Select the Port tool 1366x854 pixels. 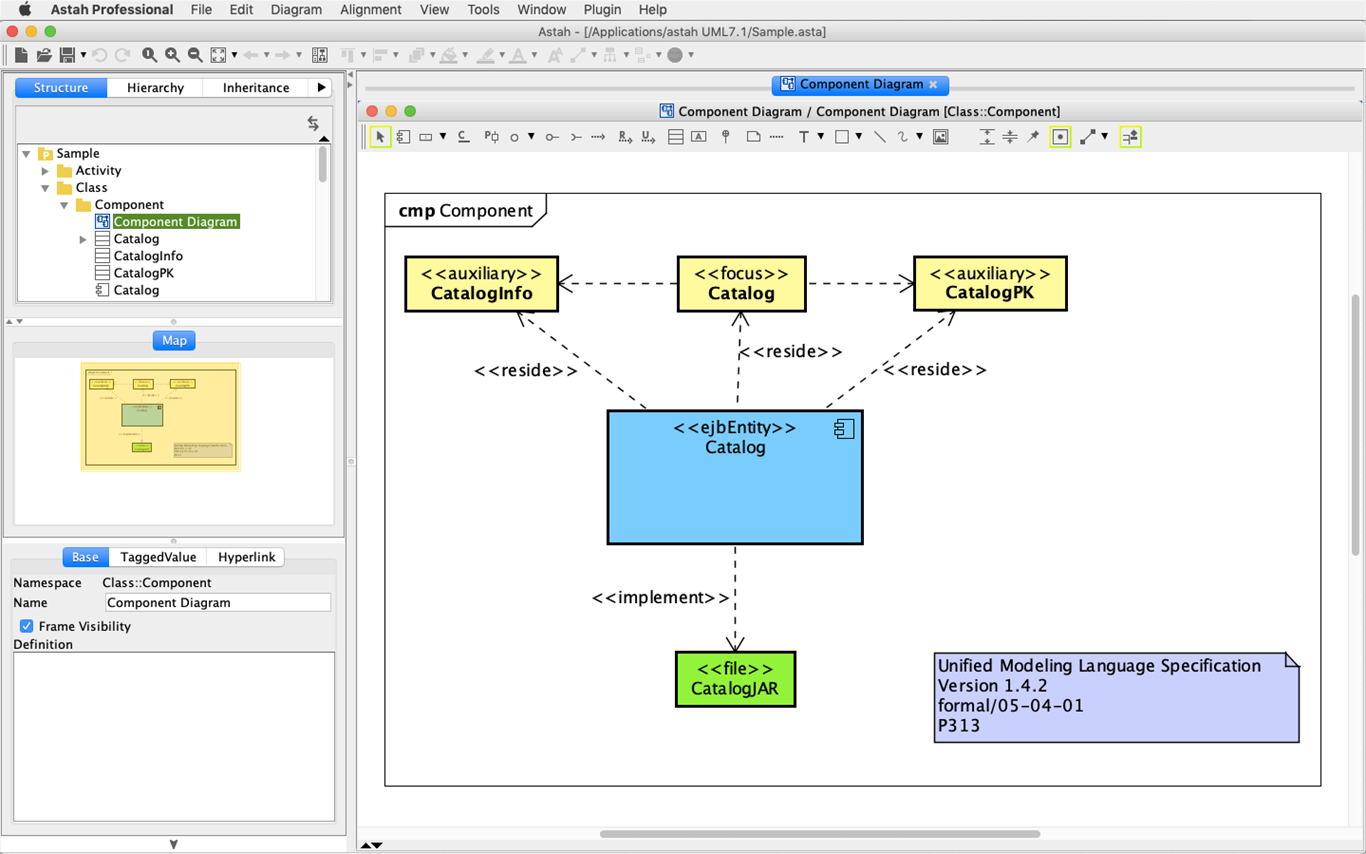pyautogui.click(x=491, y=137)
